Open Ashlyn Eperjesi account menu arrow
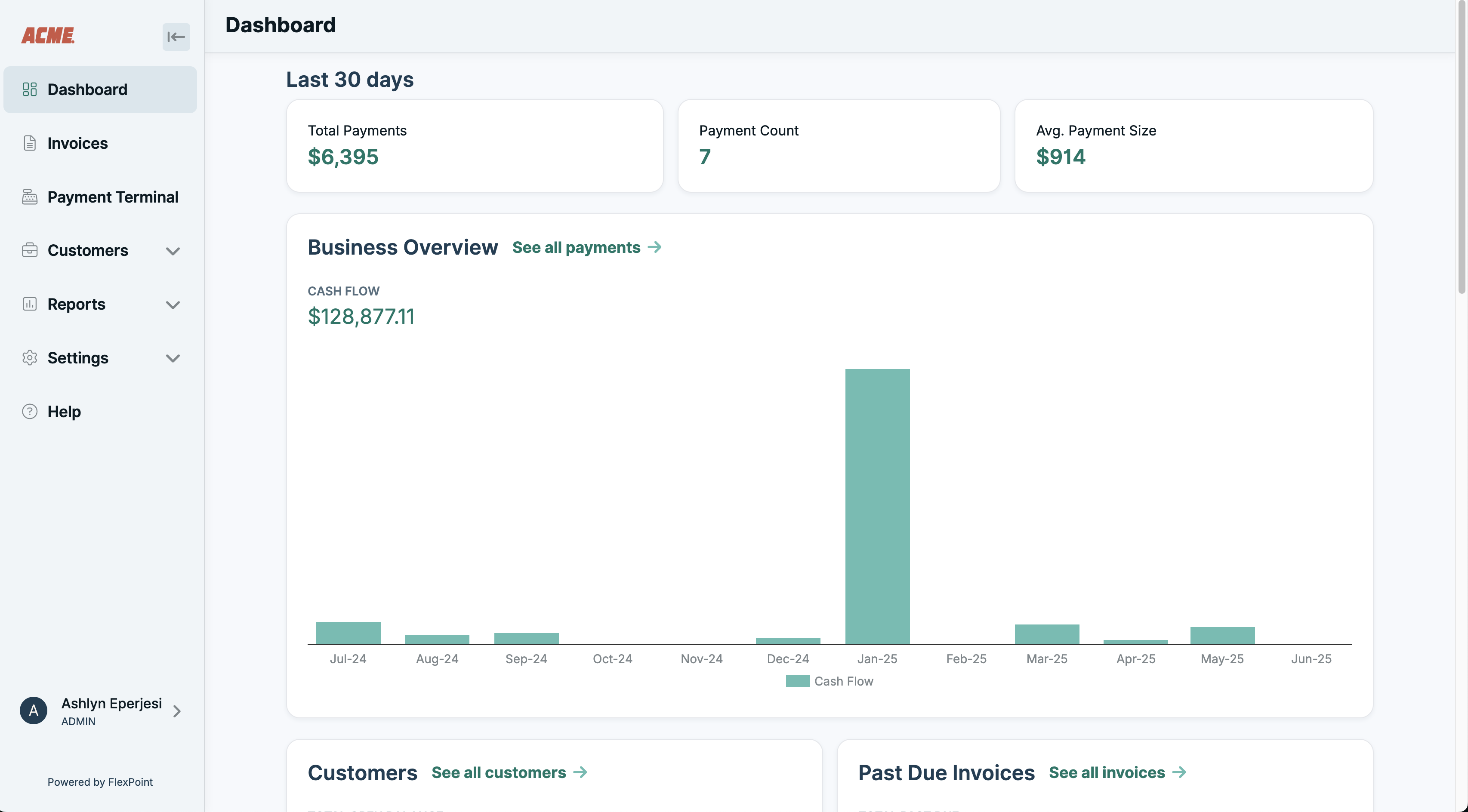This screenshot has height=812, width=1468. pyautogui.click(x=177, y=711)
